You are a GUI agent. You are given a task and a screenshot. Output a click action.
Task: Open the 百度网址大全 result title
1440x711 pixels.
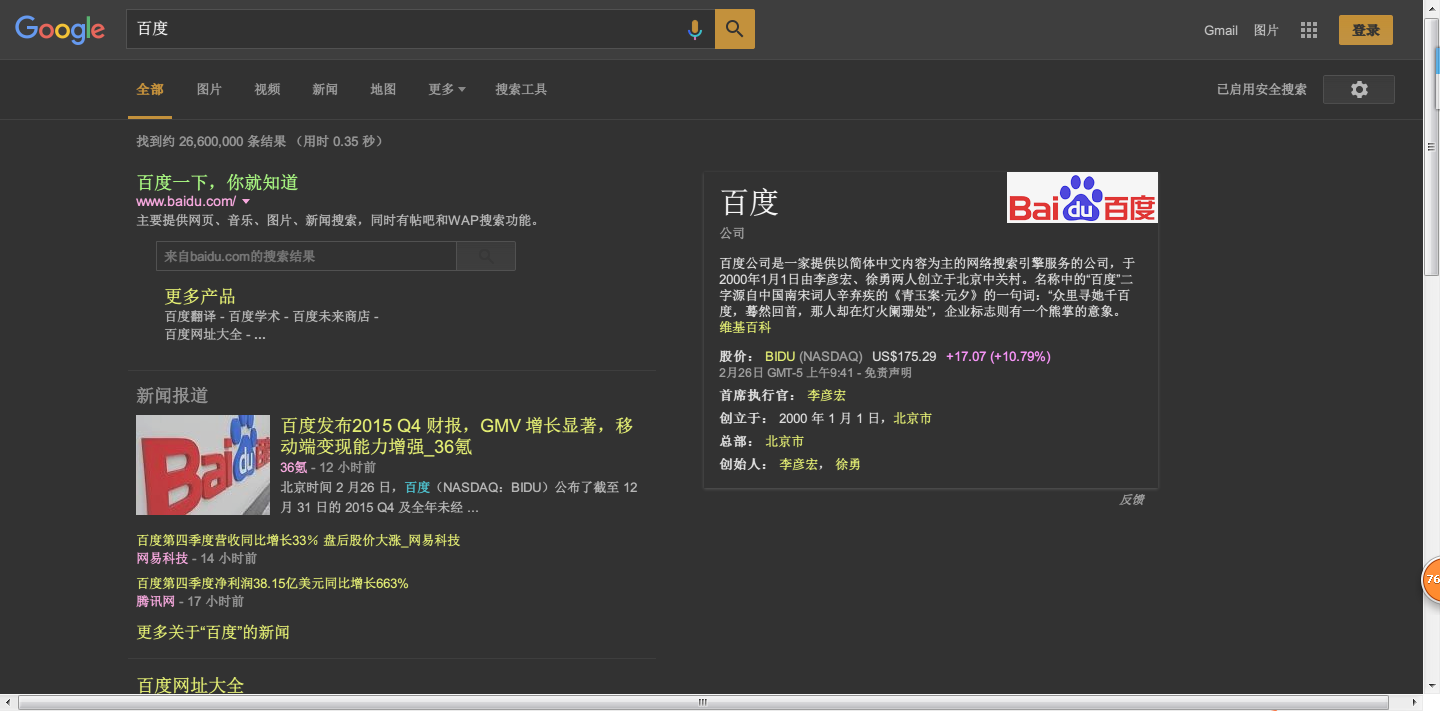[190, 685]
